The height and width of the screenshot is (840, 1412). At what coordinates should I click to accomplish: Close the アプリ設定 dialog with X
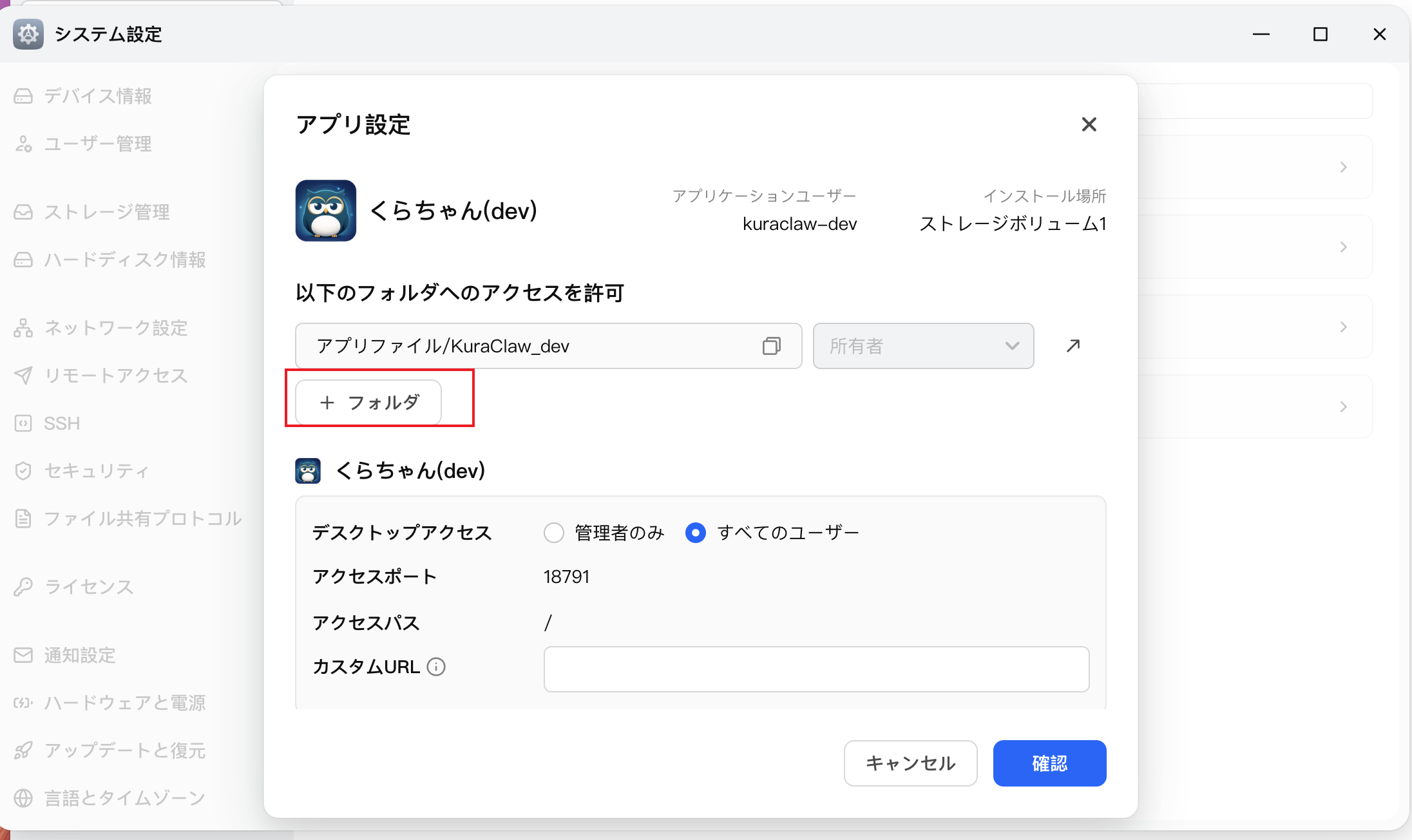(x=1089, y=124)
